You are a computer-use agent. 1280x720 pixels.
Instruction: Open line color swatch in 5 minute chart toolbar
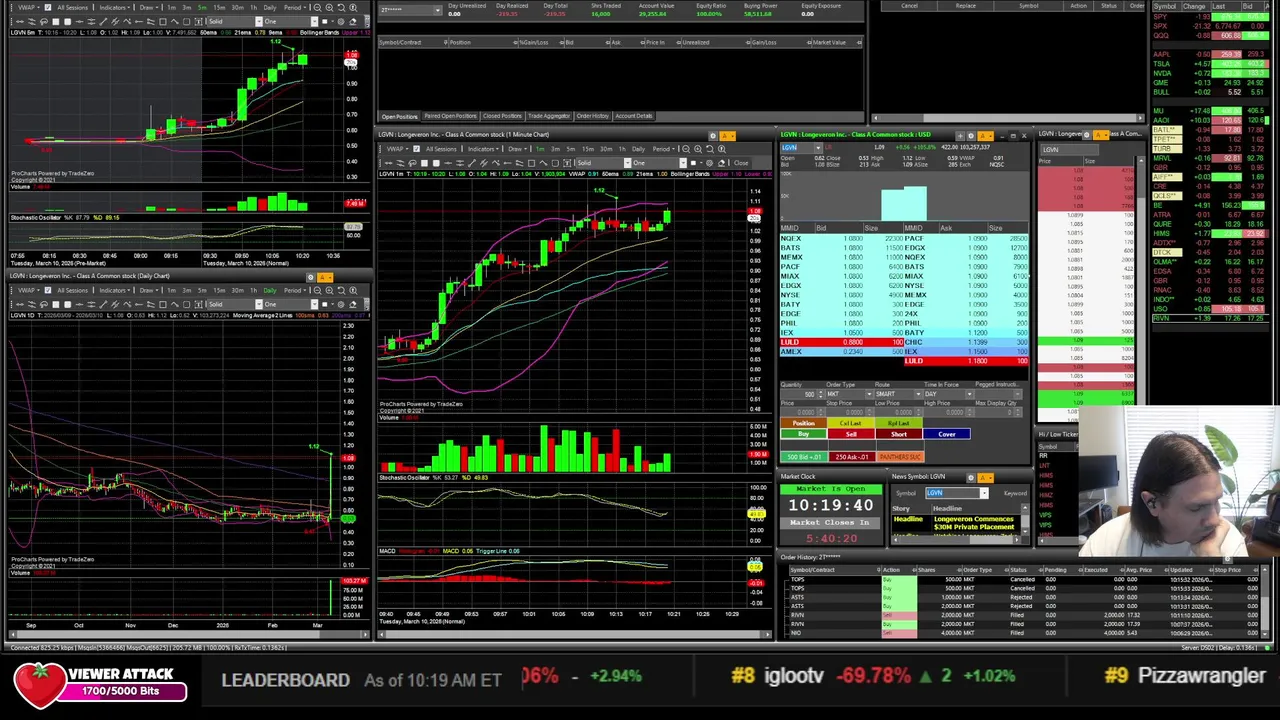[x=325, y=22]
